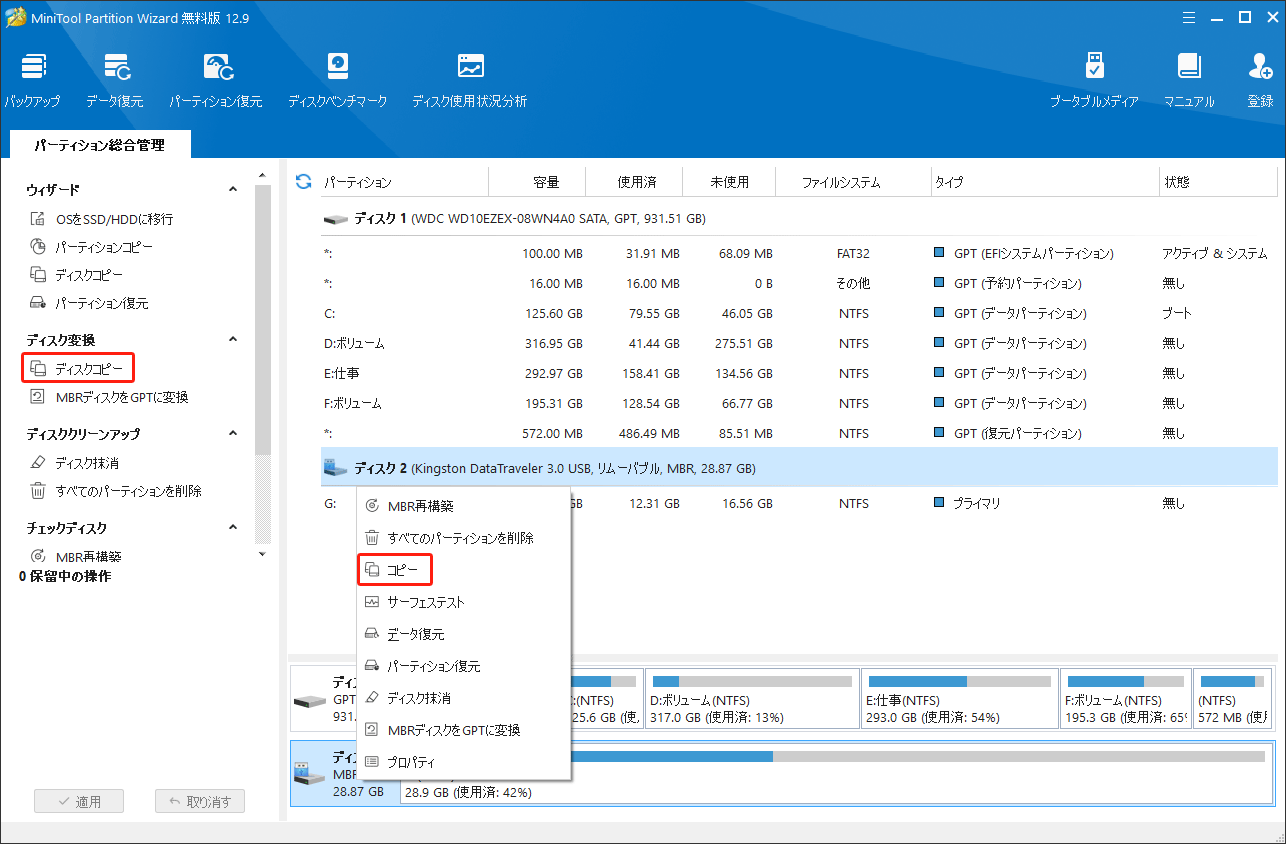The width and height of the screenshot is (1286, 844).
Task: Choose すべてのパーティションを削除 in context menu
Action: coord(464,538)
